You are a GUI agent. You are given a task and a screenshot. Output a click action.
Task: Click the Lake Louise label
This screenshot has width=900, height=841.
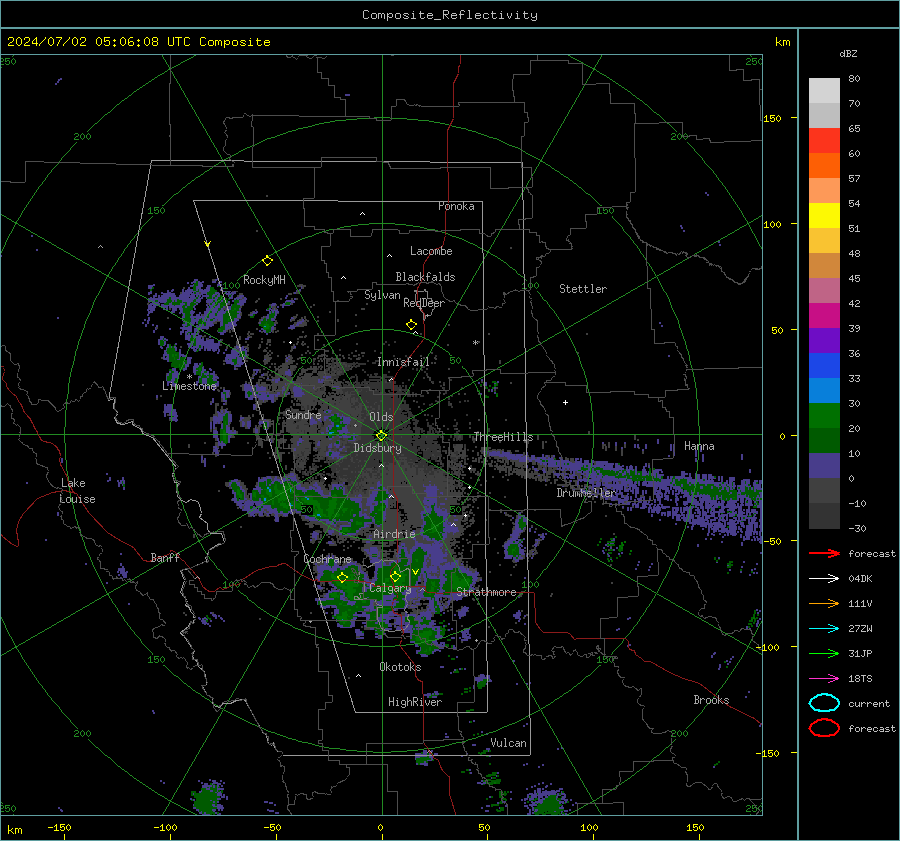click(x=77, y=491)
